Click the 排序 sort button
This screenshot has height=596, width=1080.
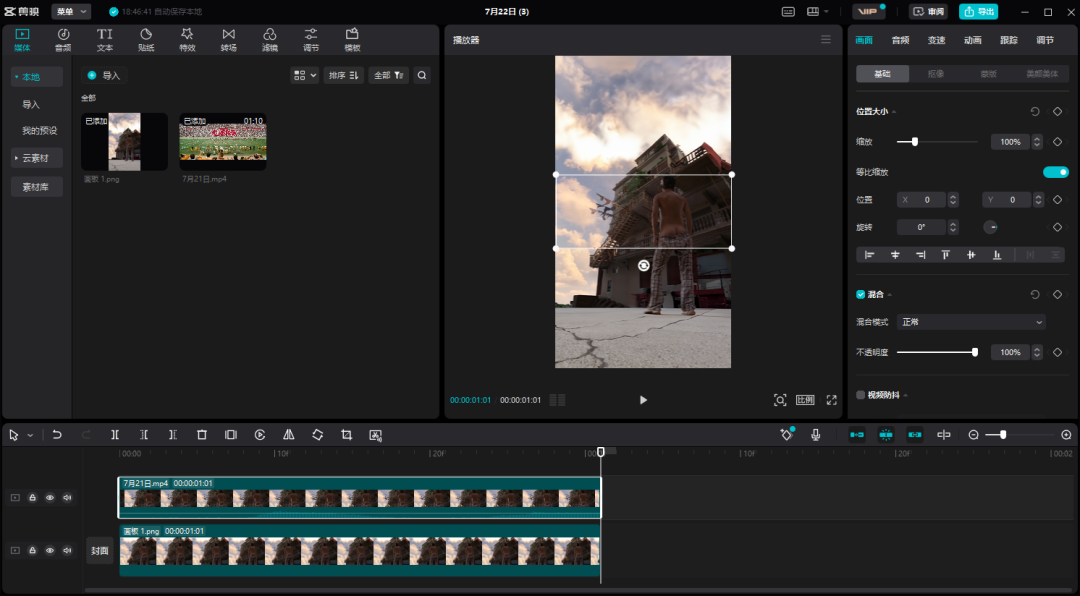[x=344, y=75]
